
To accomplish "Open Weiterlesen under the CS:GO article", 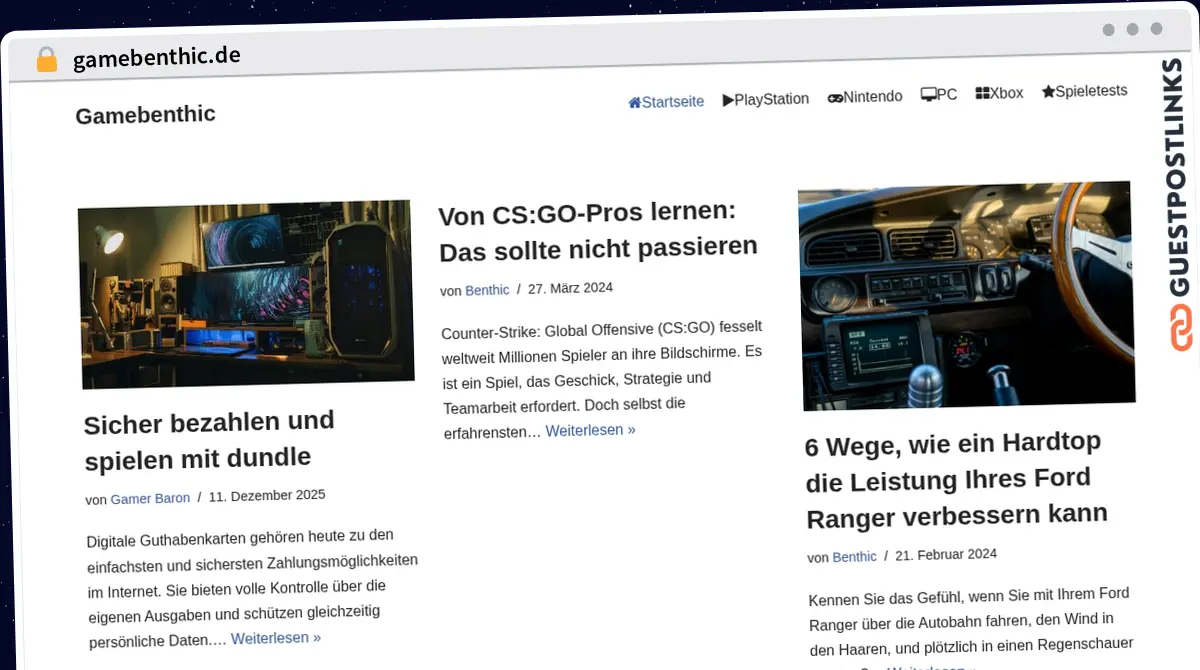I will tap(590, 430).
